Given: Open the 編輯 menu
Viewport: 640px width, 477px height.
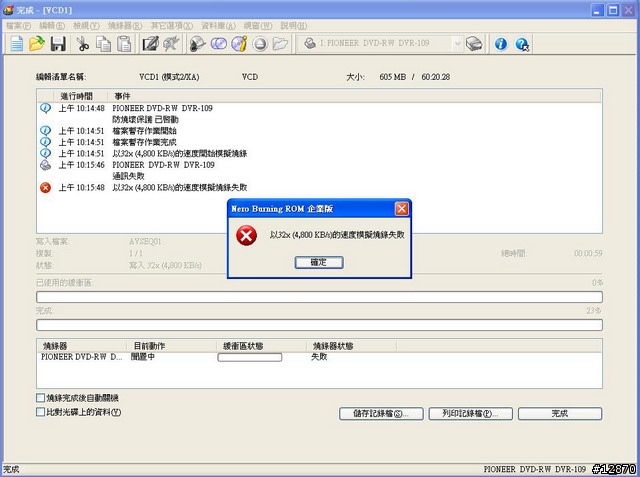Looking at the screenshot, I should point(52,26).
